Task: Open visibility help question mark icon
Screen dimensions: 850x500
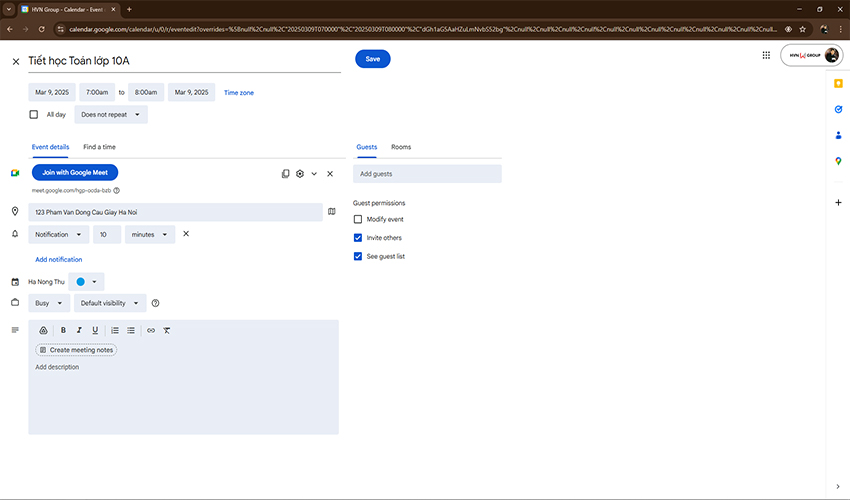Action: (x=156, y=303)
